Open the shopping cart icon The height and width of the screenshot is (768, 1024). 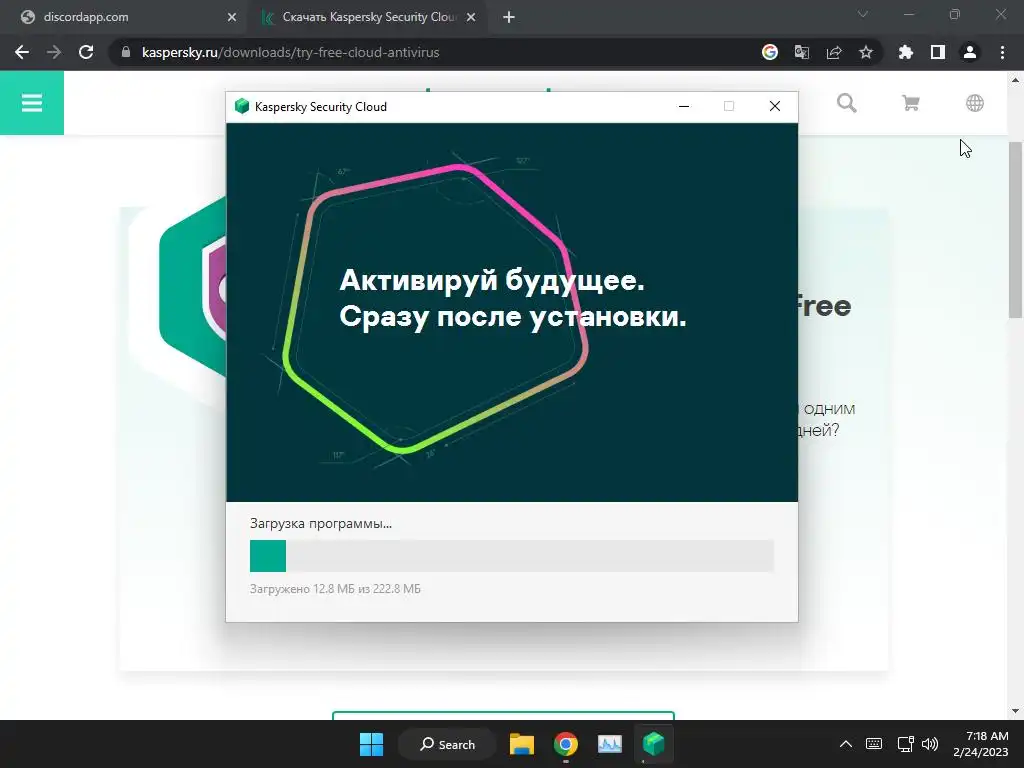tap(910, 103)
